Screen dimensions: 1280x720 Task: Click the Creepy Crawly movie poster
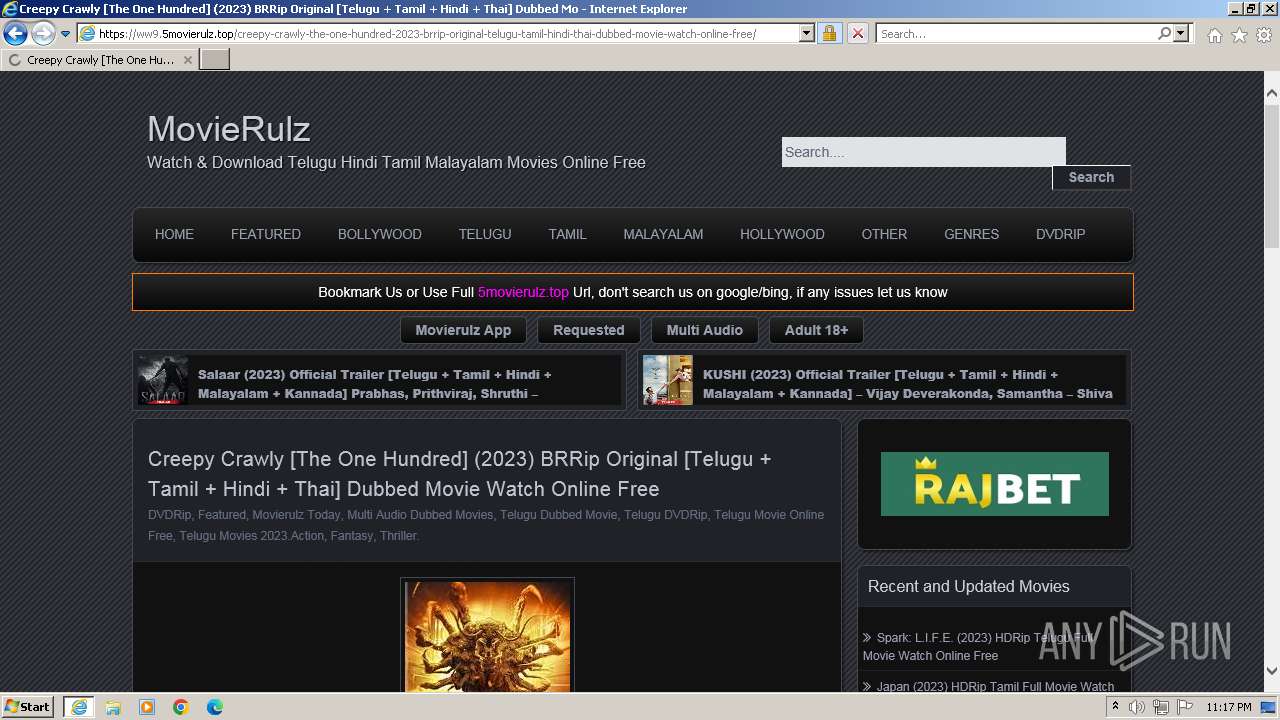click(487, 636)
